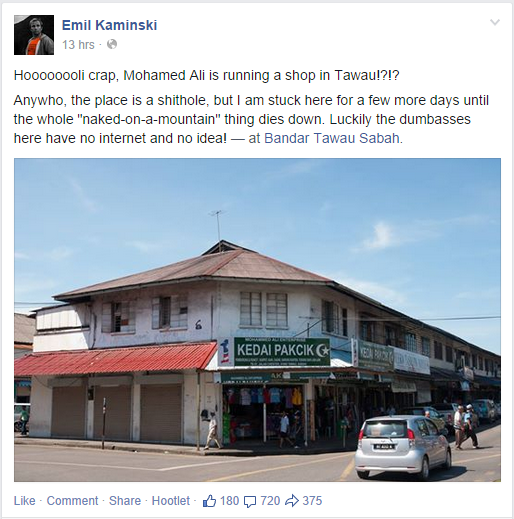Comment on this post
514x519 pixels.
pos(72,501)
